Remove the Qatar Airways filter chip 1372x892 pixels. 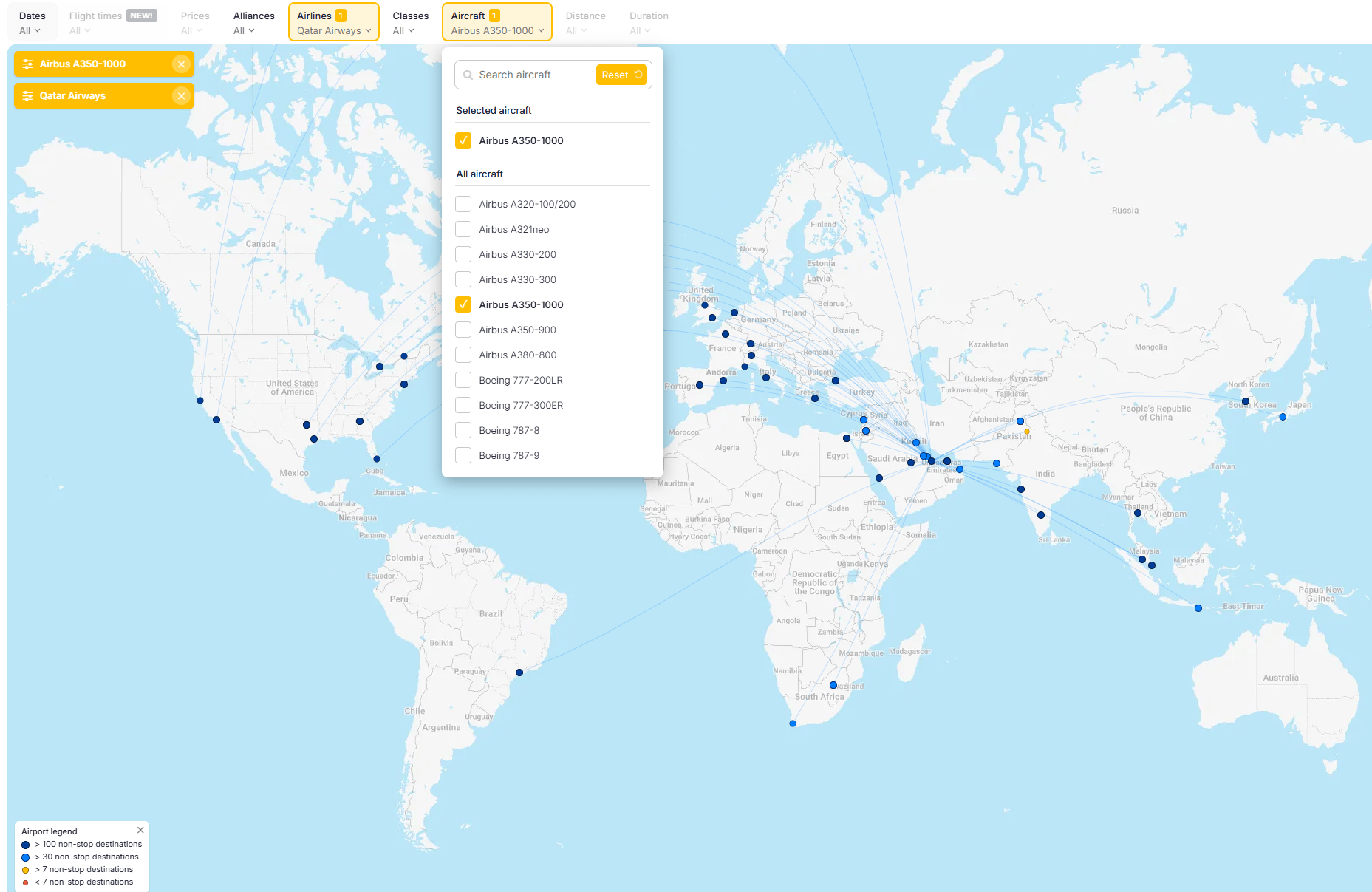(181, 96)
